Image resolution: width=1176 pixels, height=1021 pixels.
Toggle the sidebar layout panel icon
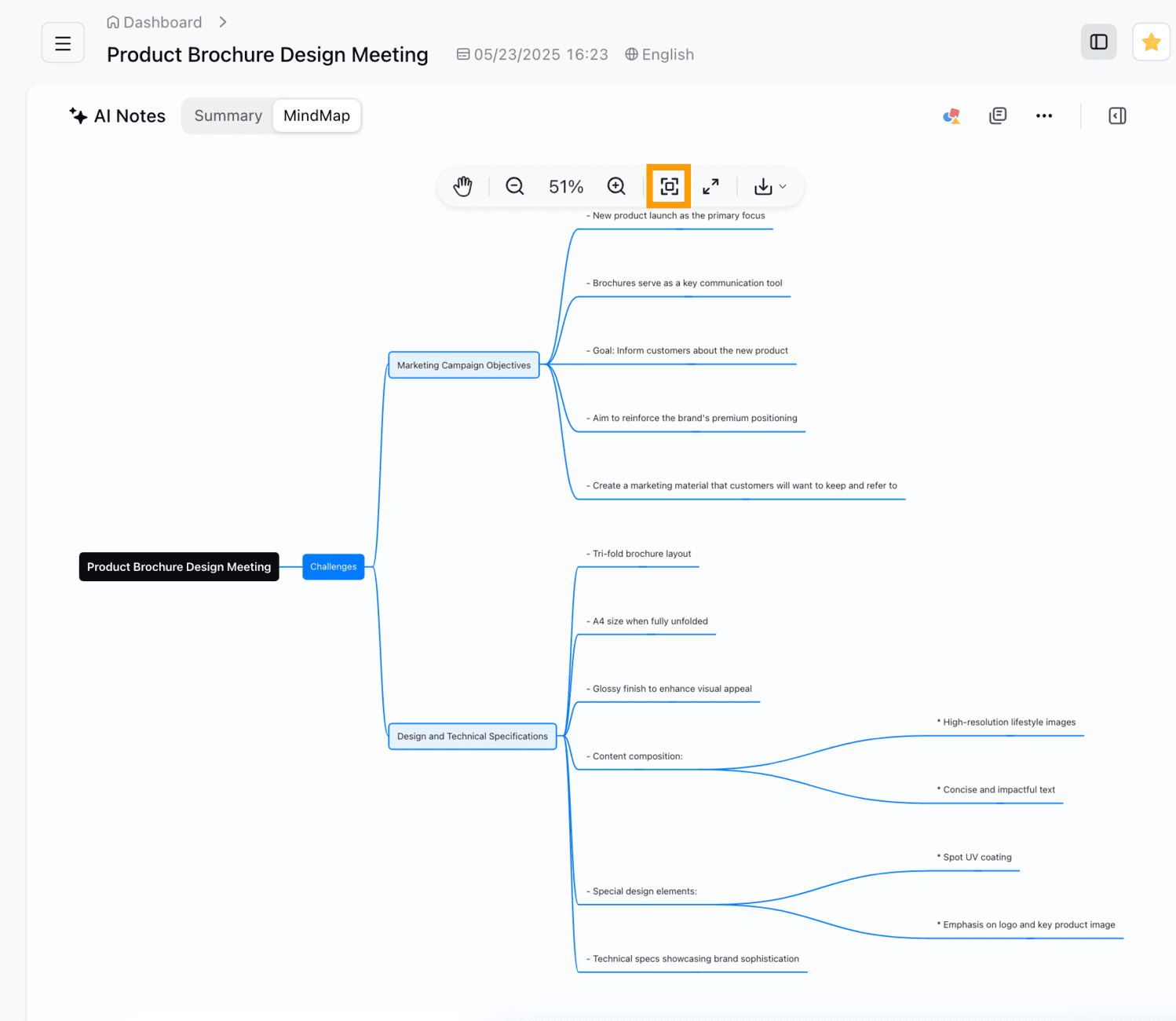coord(1099,42)
